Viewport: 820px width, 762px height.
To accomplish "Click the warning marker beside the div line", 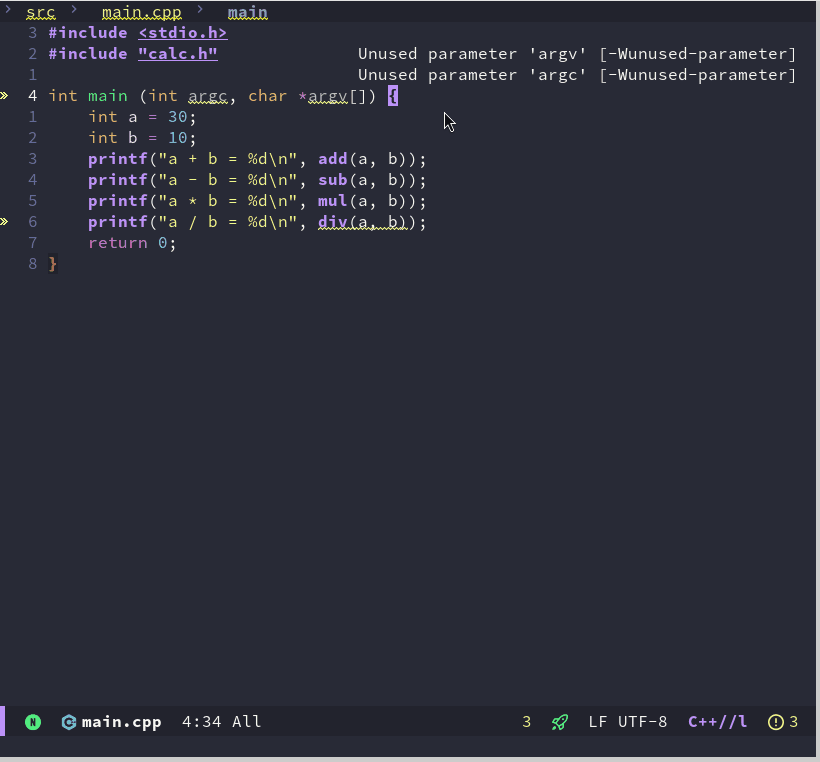I will (5, 222).
